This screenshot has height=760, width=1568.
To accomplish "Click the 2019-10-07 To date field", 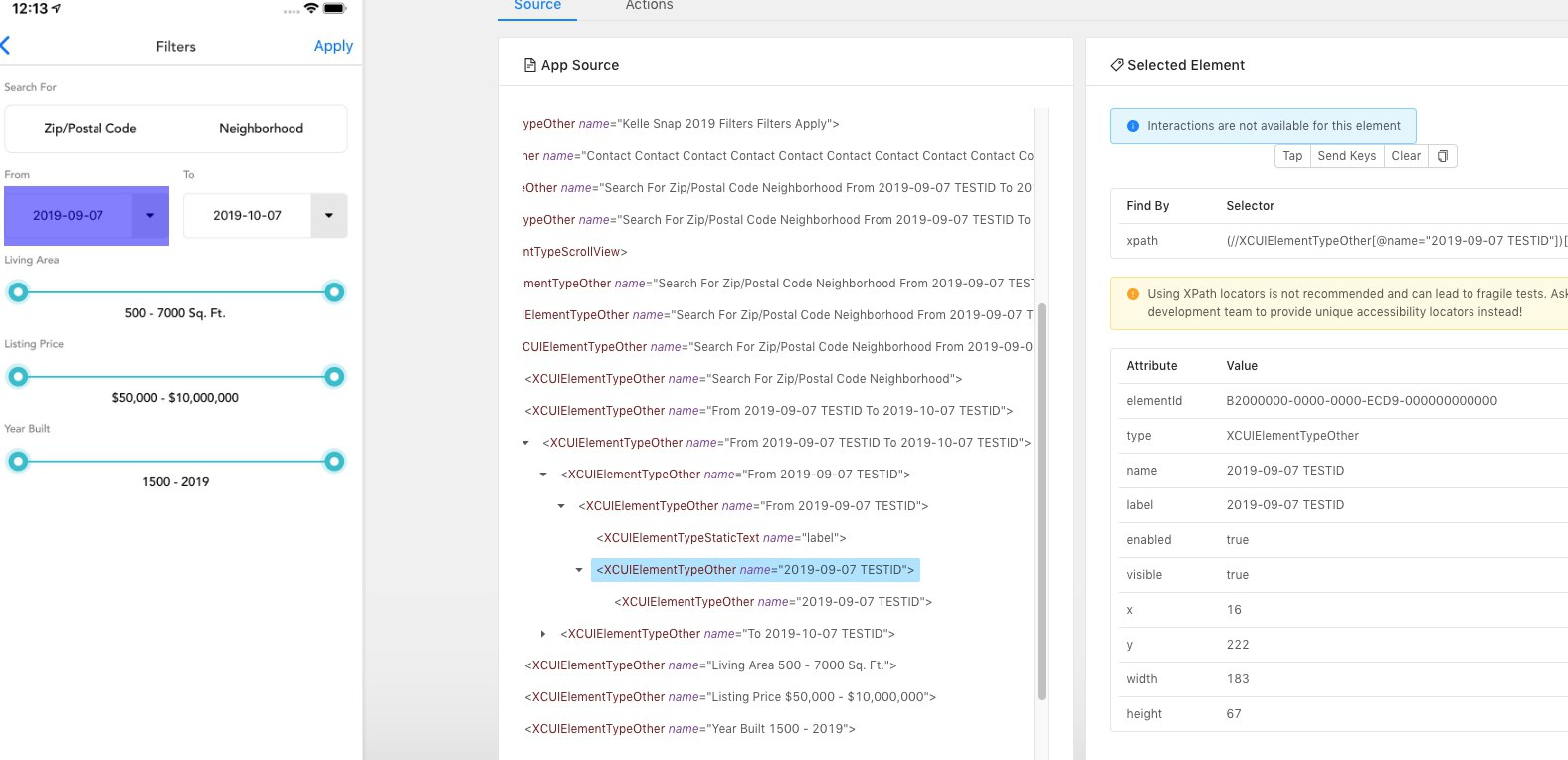I will pyautogui.click(x=247, y=215).
